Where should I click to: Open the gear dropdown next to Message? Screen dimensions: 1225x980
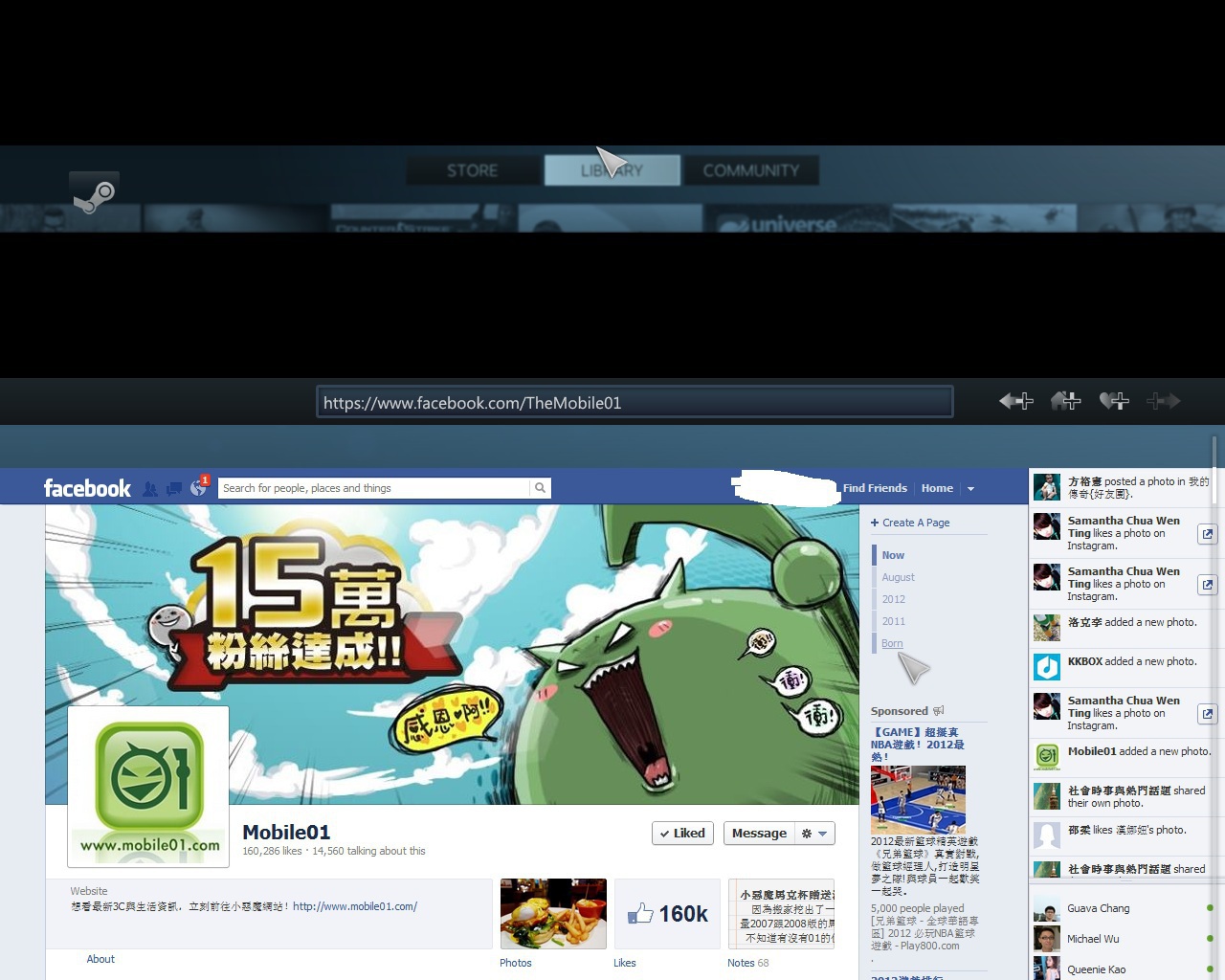point(814,834)
